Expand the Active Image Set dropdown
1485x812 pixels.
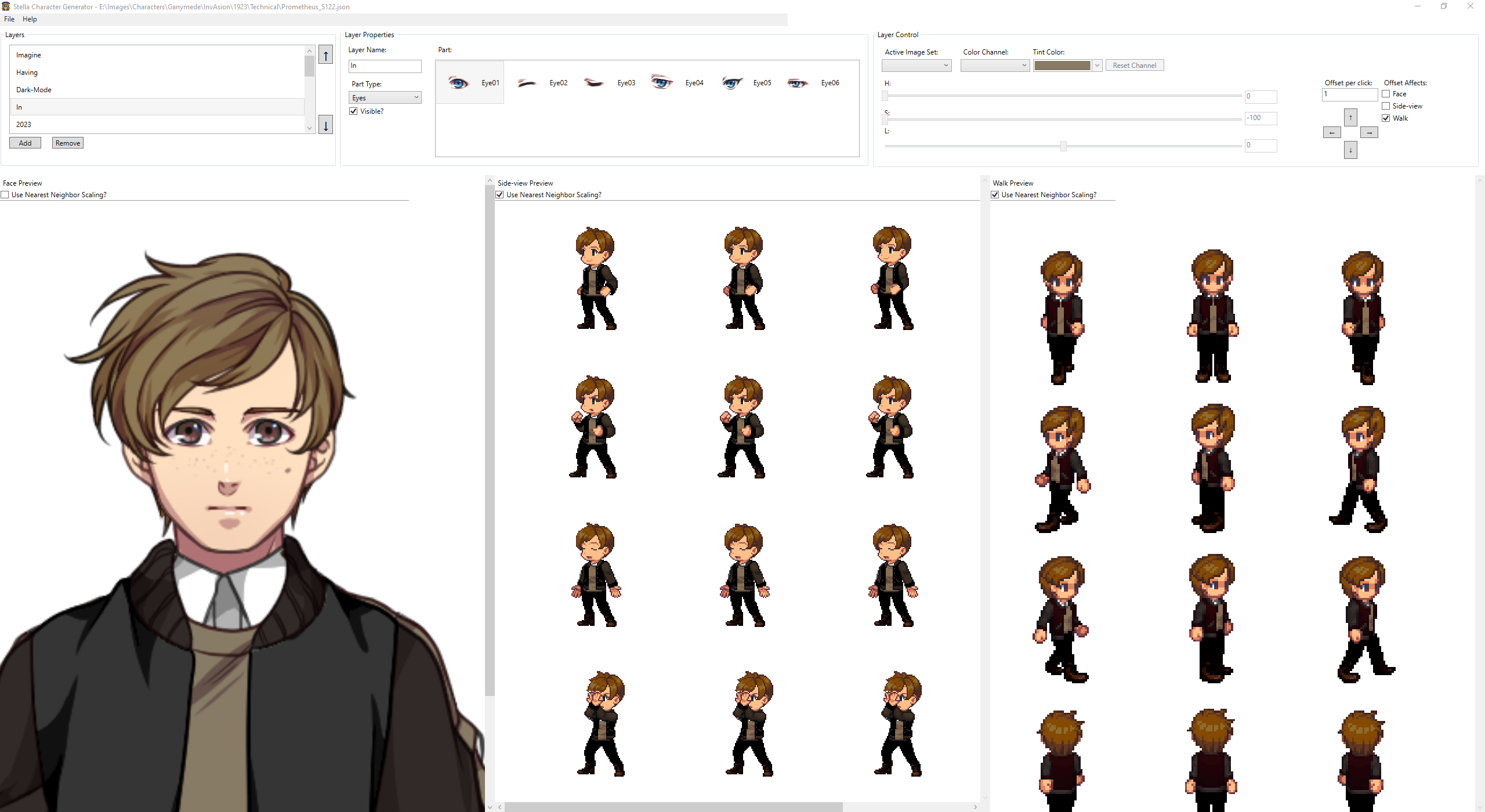[917, 66]
